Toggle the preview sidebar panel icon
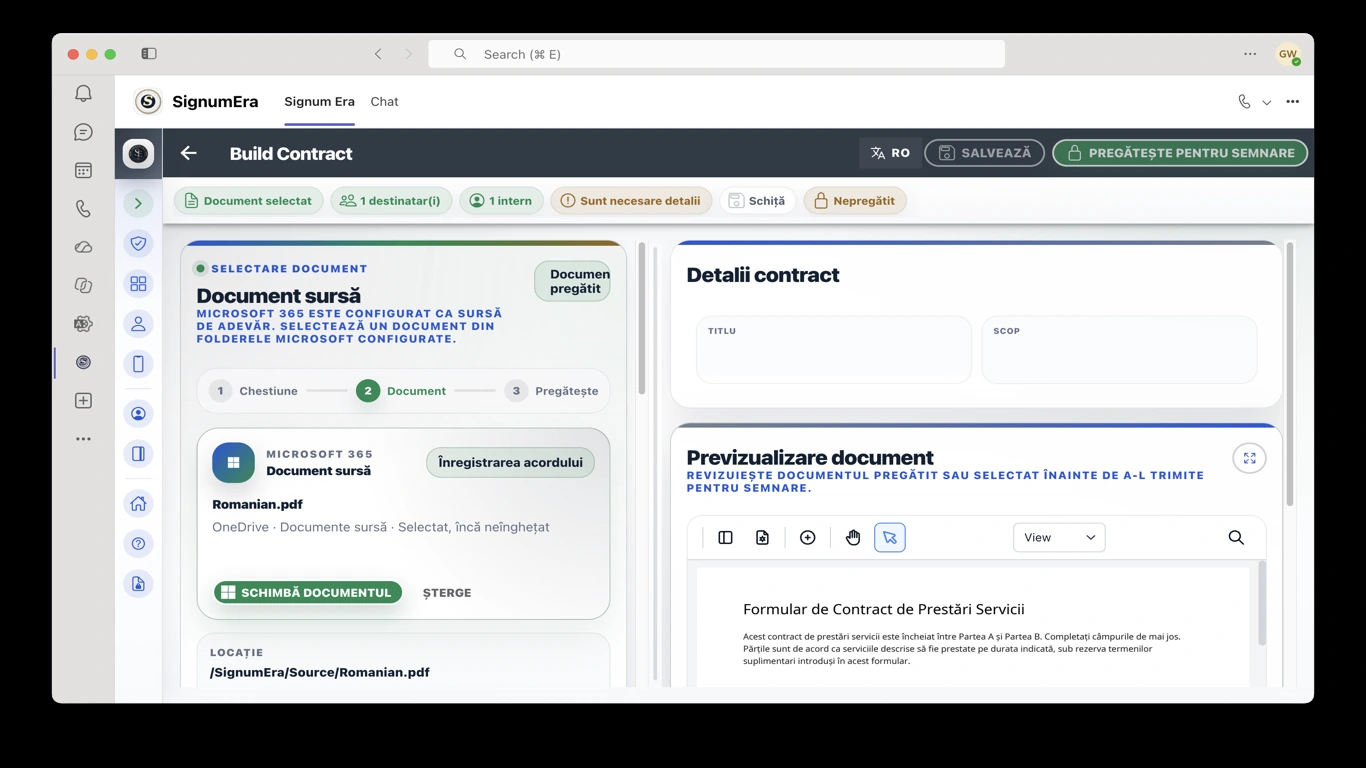1366x768 pixels. pyautogui.click(x=726, y=538)
